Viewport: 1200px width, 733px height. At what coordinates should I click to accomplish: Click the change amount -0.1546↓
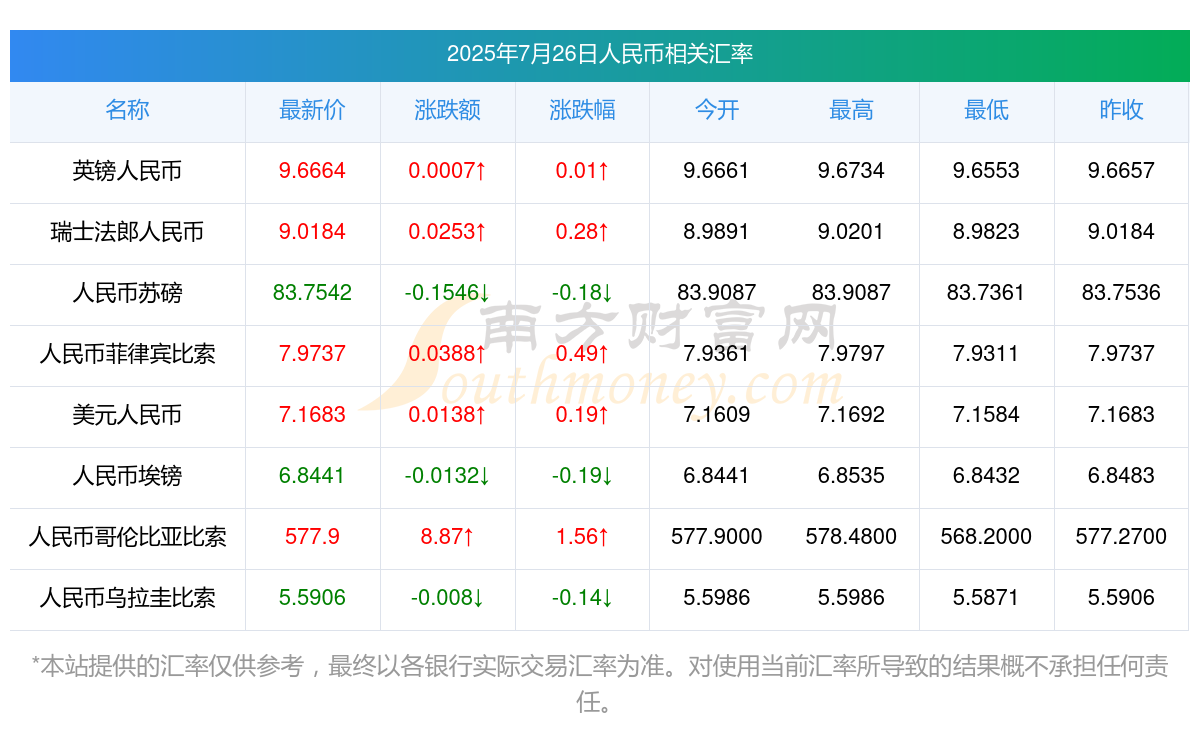point(448,293)
